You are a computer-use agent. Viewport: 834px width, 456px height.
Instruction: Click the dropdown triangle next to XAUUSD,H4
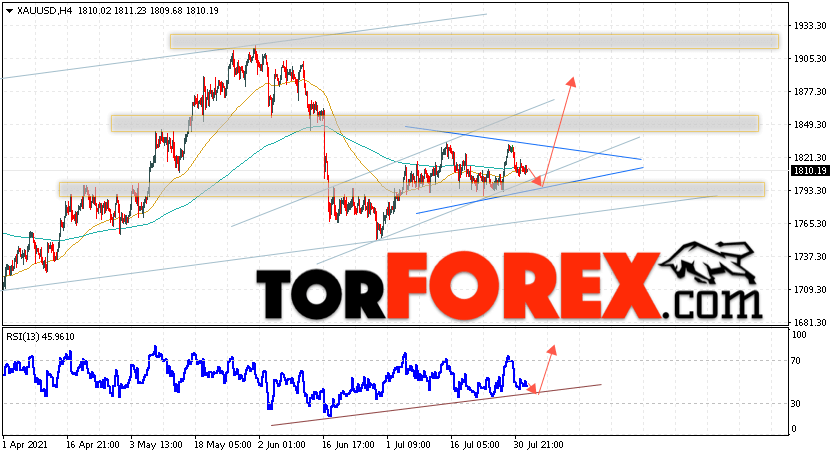10,11
